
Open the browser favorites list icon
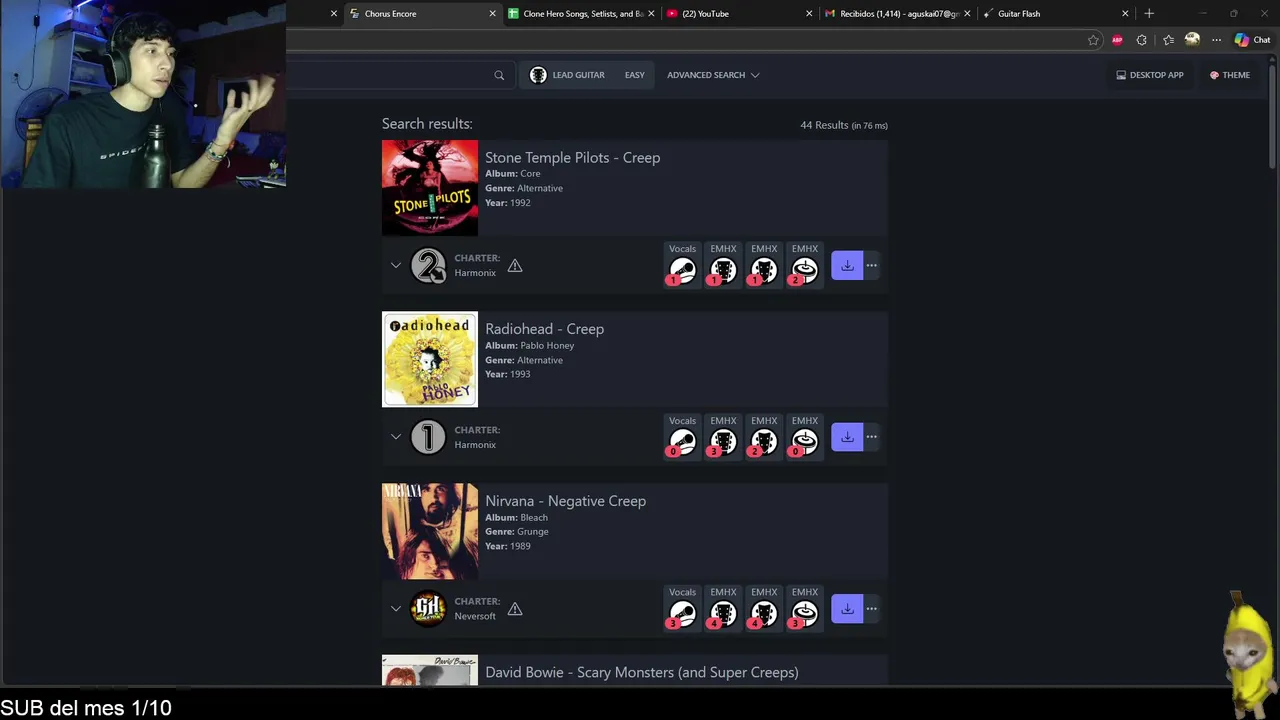point(1168,40)
